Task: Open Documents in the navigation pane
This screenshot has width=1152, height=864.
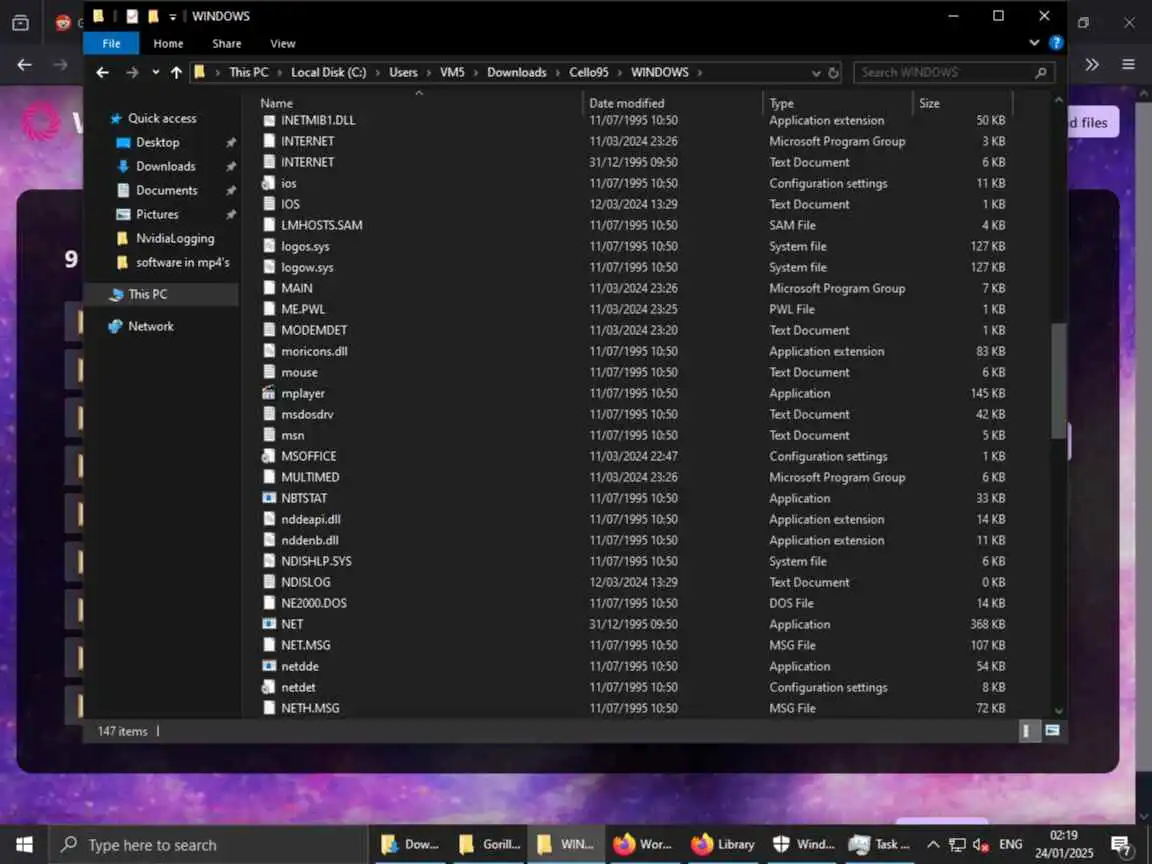Action: pos(166,190)
